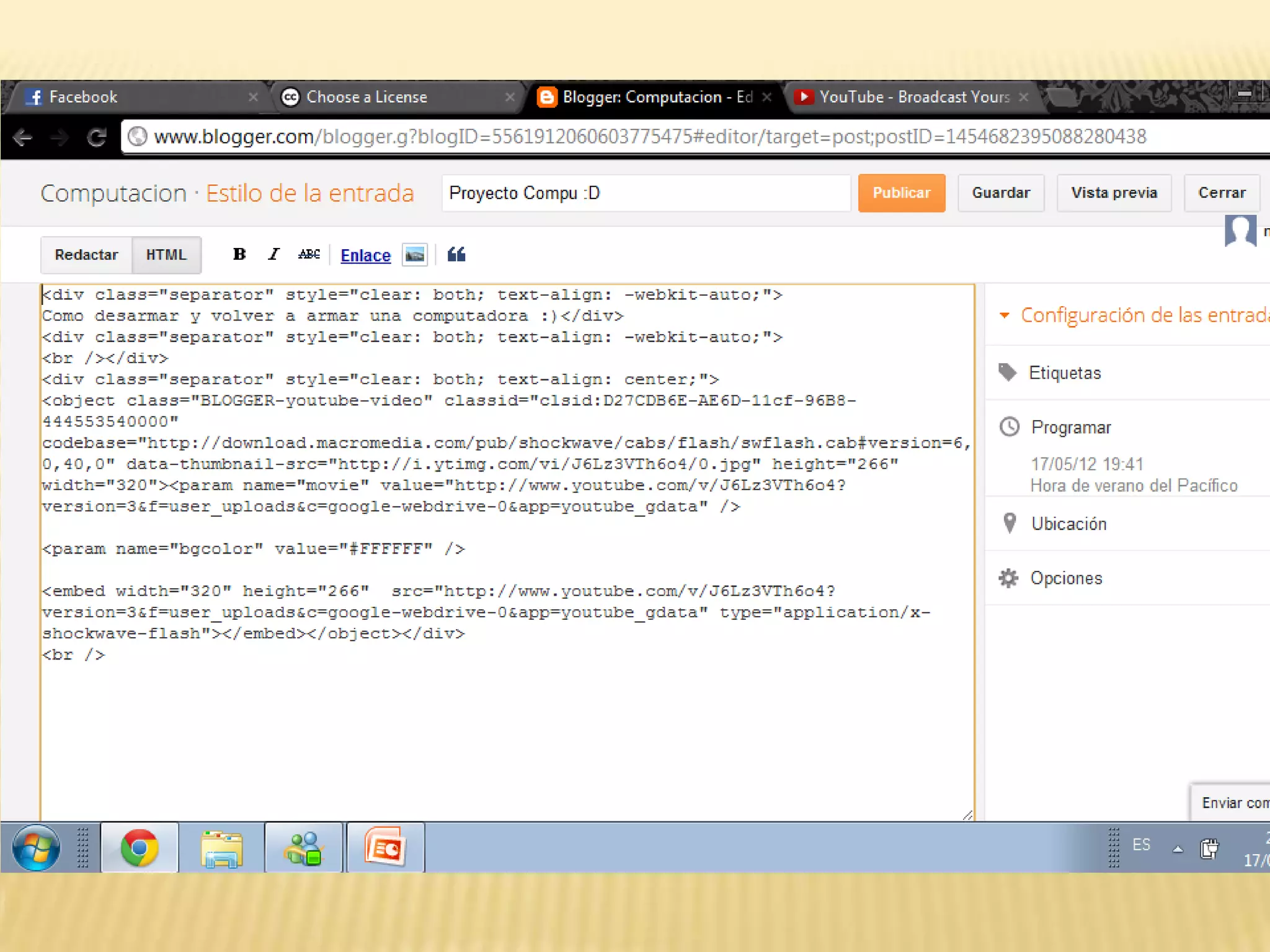
Task: Switch the editor to Redactar mode
Action: tap(86, 255)
